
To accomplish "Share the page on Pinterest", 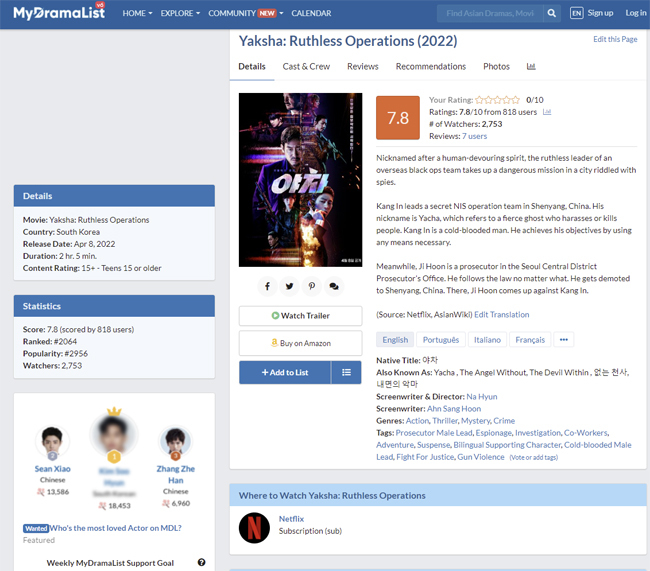I will click(x=312, y=286).
